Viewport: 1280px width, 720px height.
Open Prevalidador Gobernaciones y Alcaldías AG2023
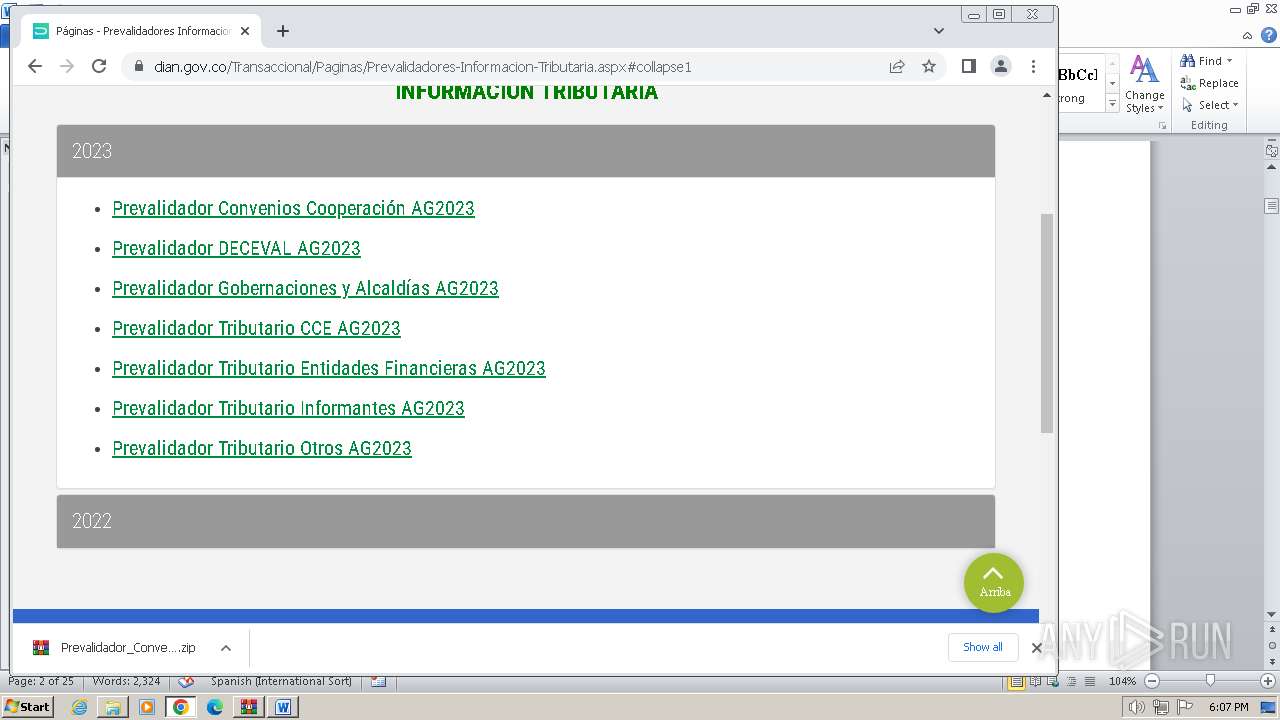click(x=305, y=288)
